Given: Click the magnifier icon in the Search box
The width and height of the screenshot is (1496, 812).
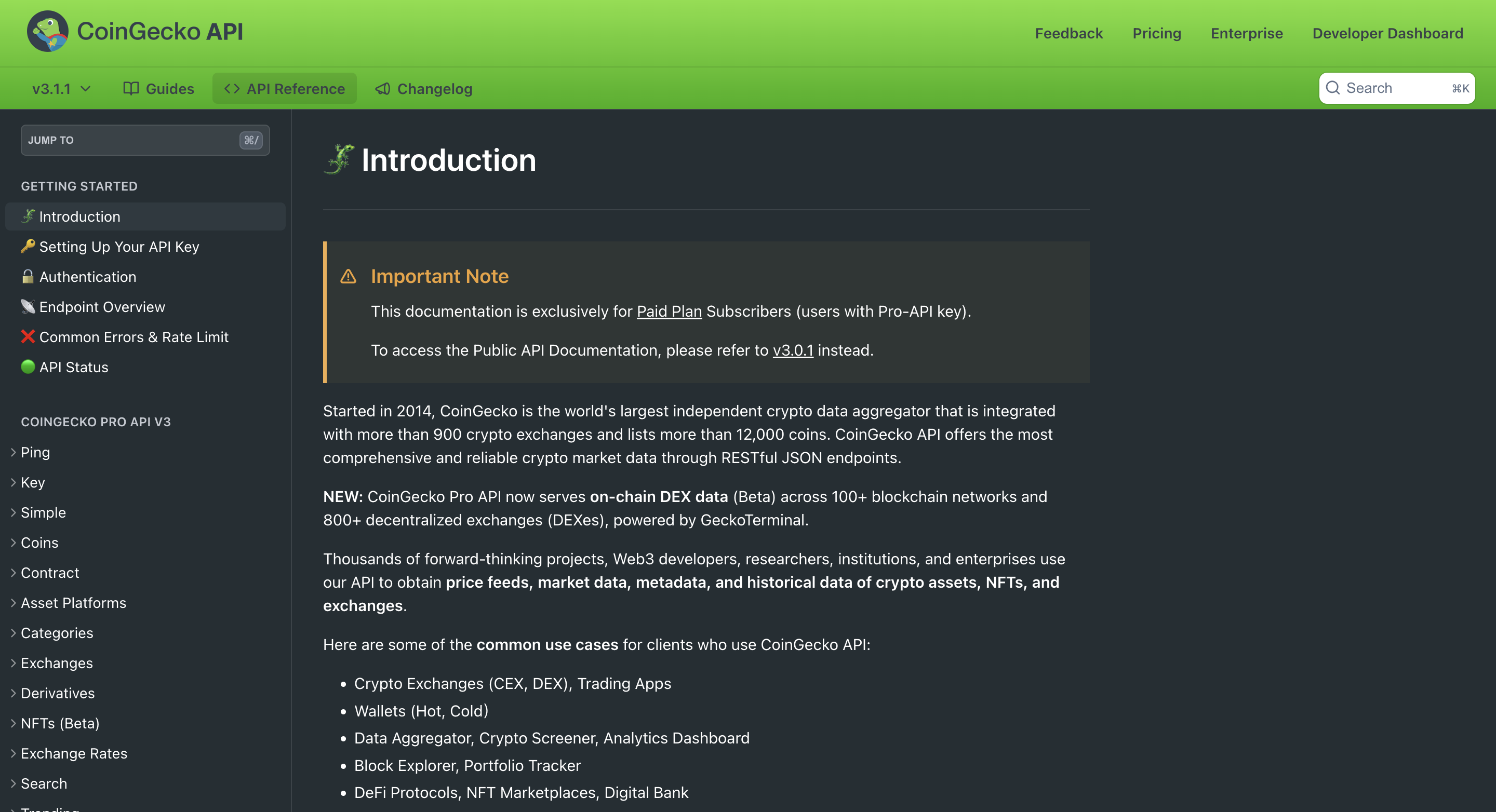Looking at the screenshot, I should point(1333,88).
